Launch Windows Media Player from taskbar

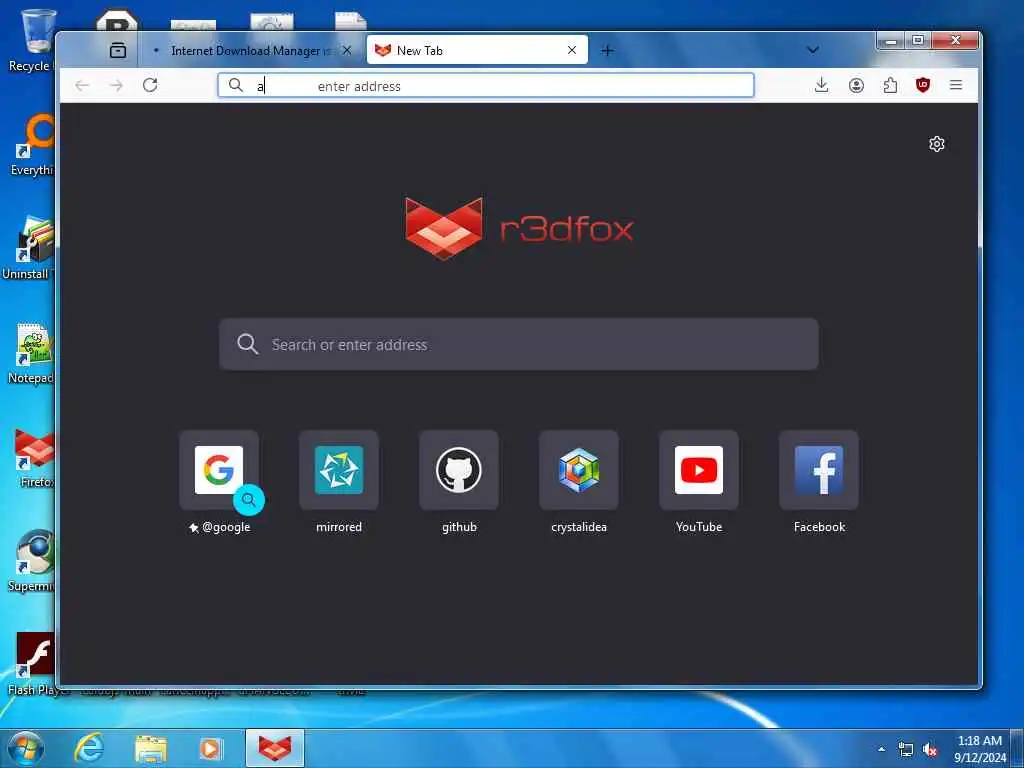tap(211, 748)
